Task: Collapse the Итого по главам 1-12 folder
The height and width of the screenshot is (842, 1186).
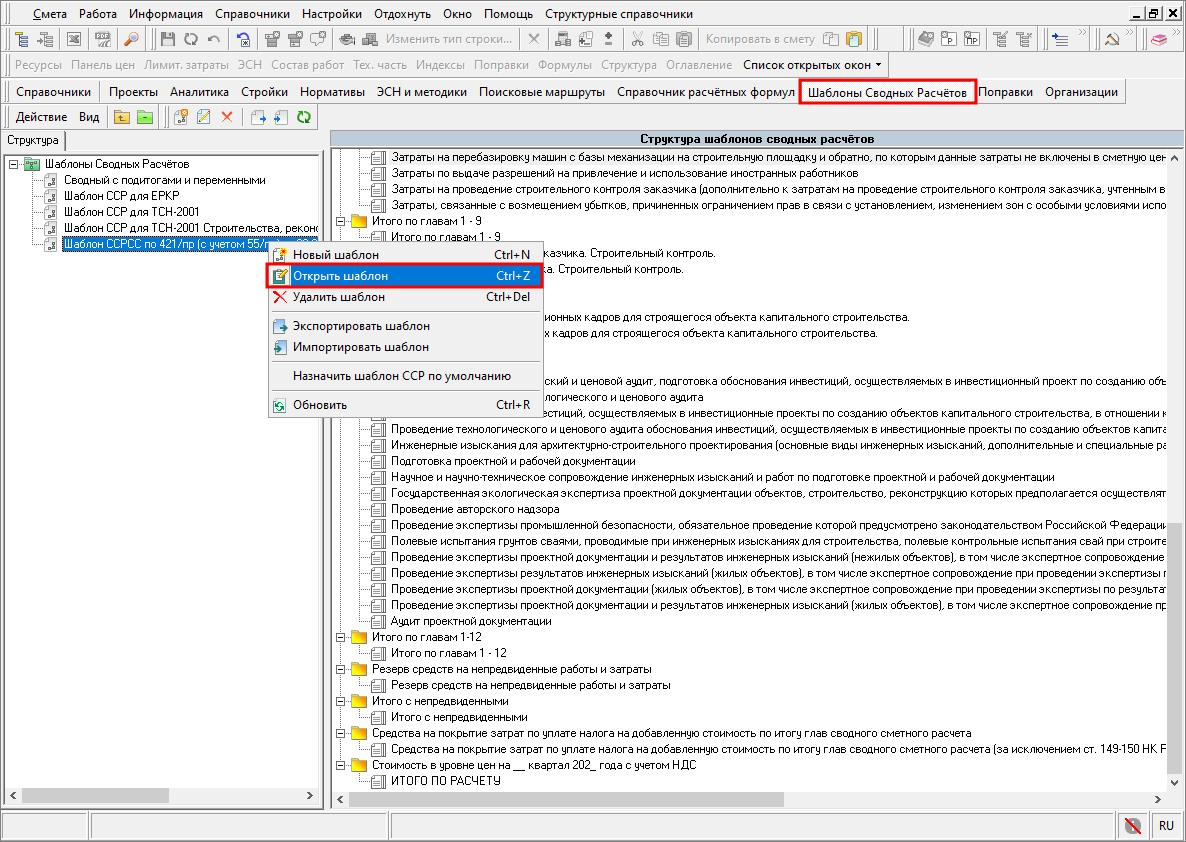Action: point(341,637)
